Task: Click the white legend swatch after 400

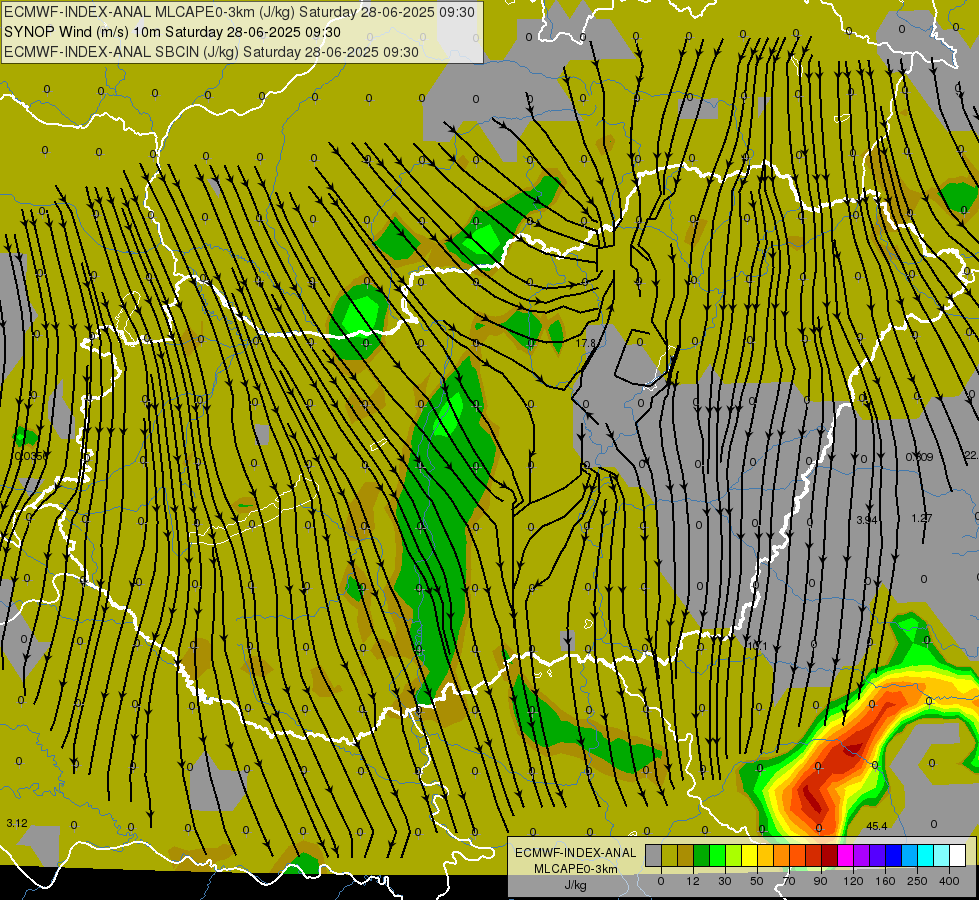Action: click(x=958, y=856)
